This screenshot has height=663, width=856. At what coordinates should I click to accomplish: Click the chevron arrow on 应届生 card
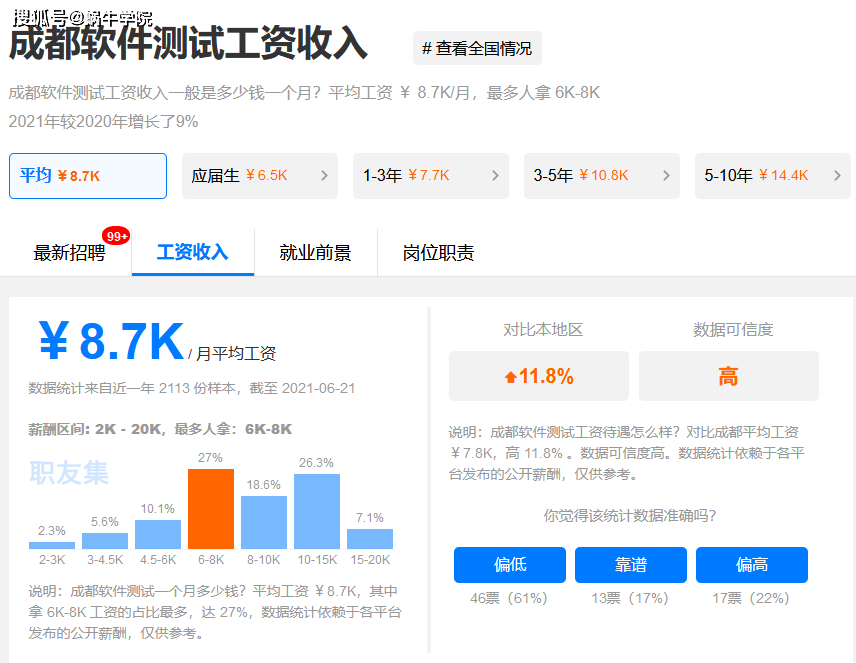tap(324, 176)
